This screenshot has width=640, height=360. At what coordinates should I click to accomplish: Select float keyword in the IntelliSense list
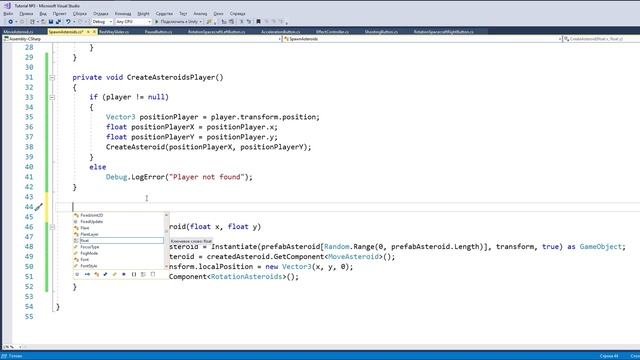(118, 240)
